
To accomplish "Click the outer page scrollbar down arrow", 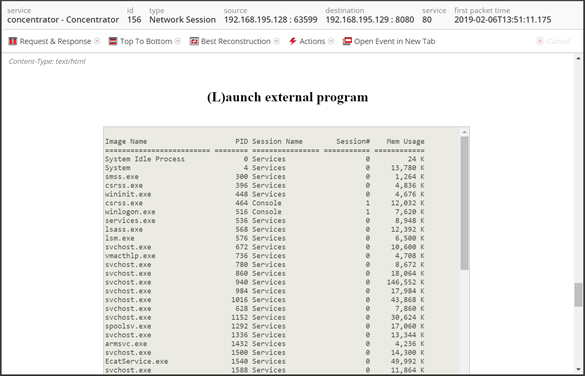I will click(x=578, y=370).
